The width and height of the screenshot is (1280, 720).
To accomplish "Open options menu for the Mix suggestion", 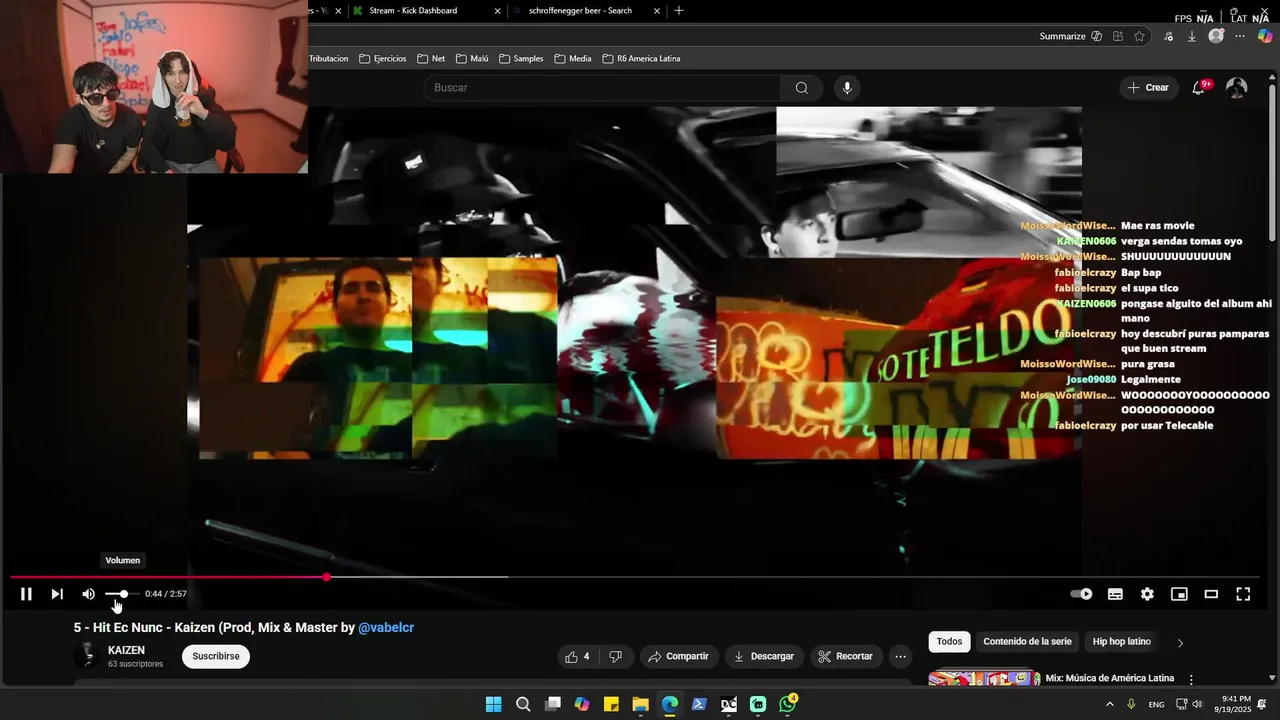I will [1191, 679].
